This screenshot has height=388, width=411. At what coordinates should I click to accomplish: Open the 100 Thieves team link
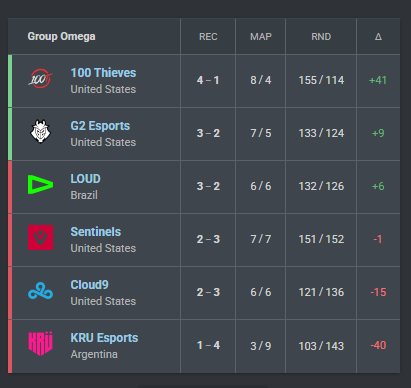[103, 73]
